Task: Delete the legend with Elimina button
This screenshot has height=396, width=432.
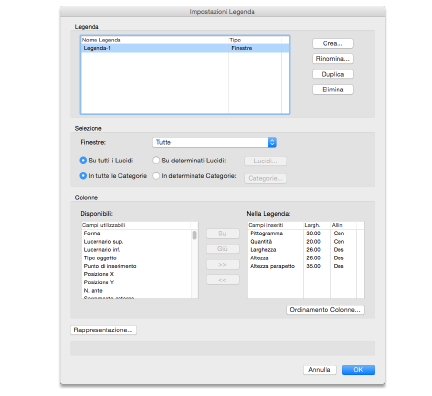Action: point(333,89)
